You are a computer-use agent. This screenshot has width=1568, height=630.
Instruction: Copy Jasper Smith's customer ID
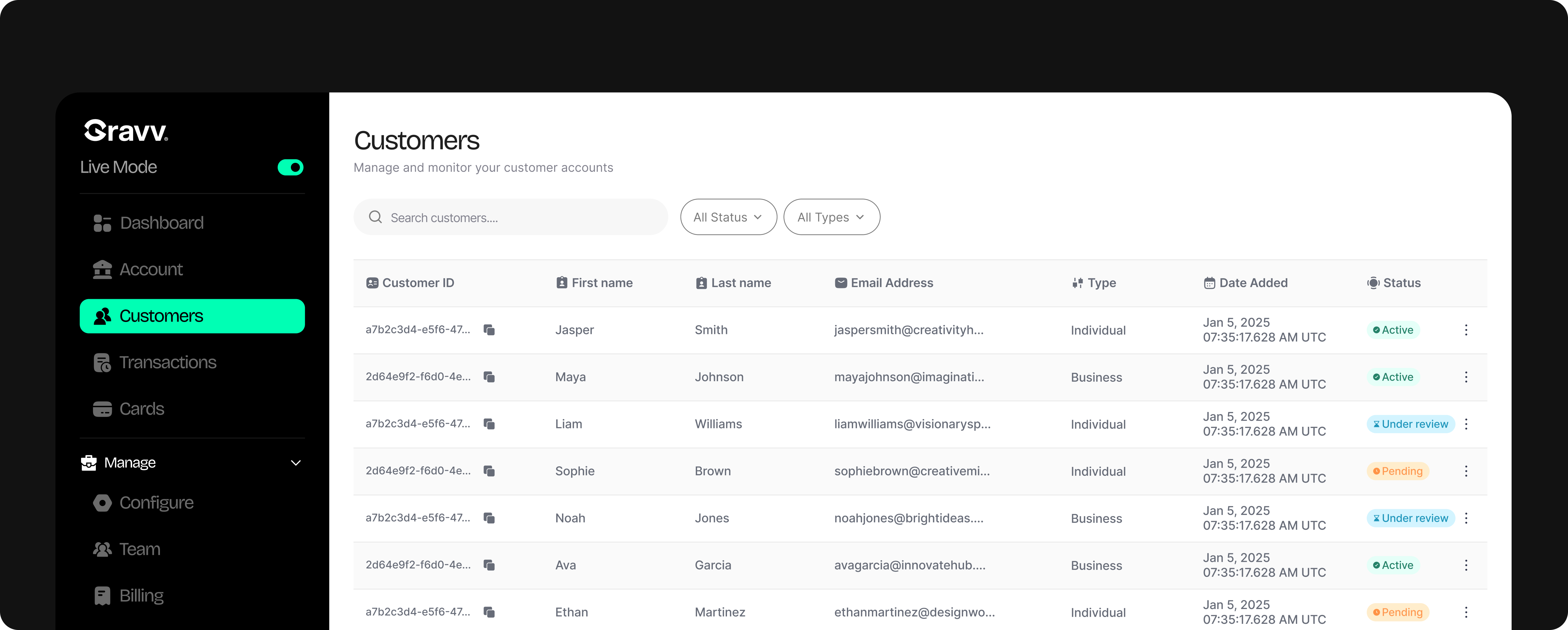(489, 330)
